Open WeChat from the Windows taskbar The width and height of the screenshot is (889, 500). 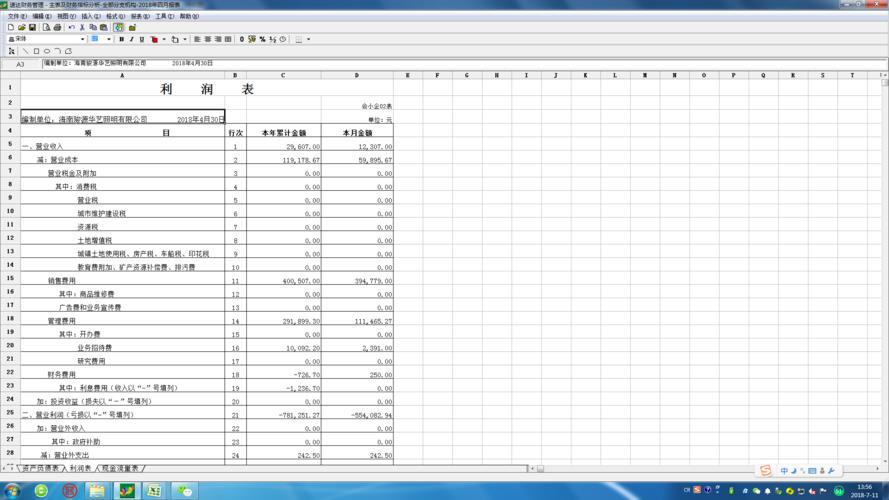click(x=184, y=491)
